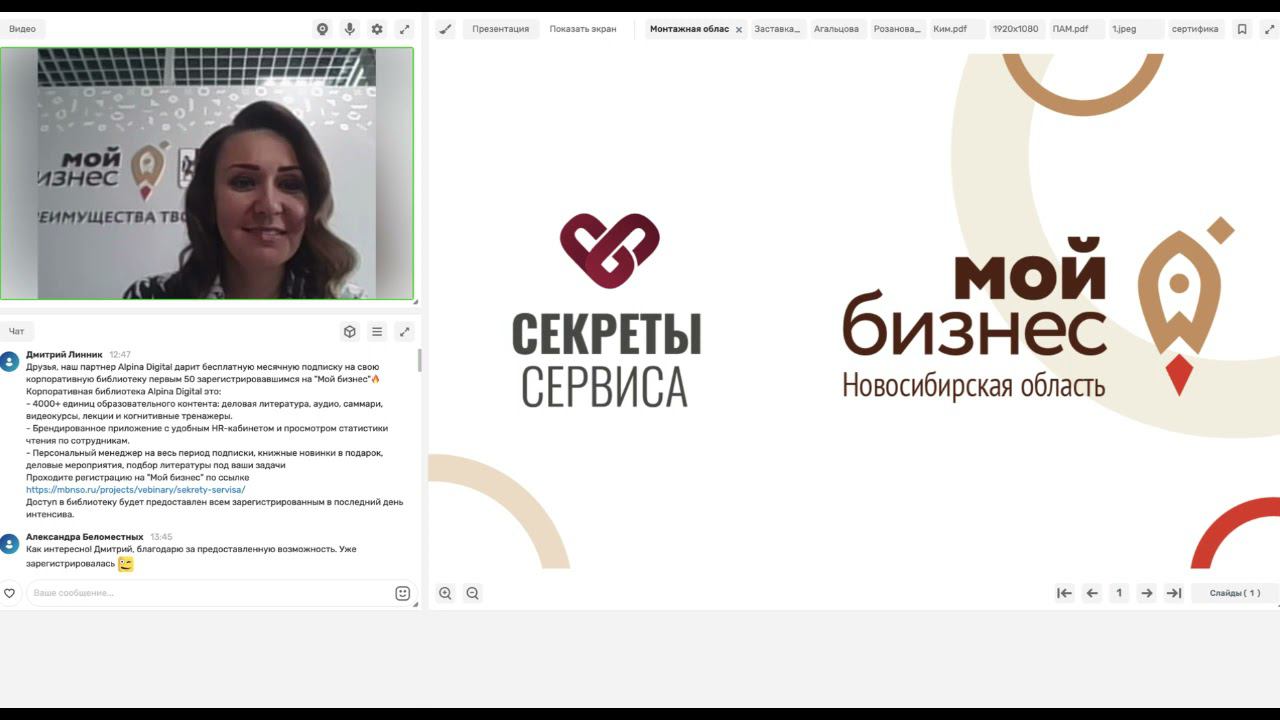Click the Александра Беломестных sender name
Image resolution: width=1280 pixels, height=720 pixels.
click(x=85, y=537)
